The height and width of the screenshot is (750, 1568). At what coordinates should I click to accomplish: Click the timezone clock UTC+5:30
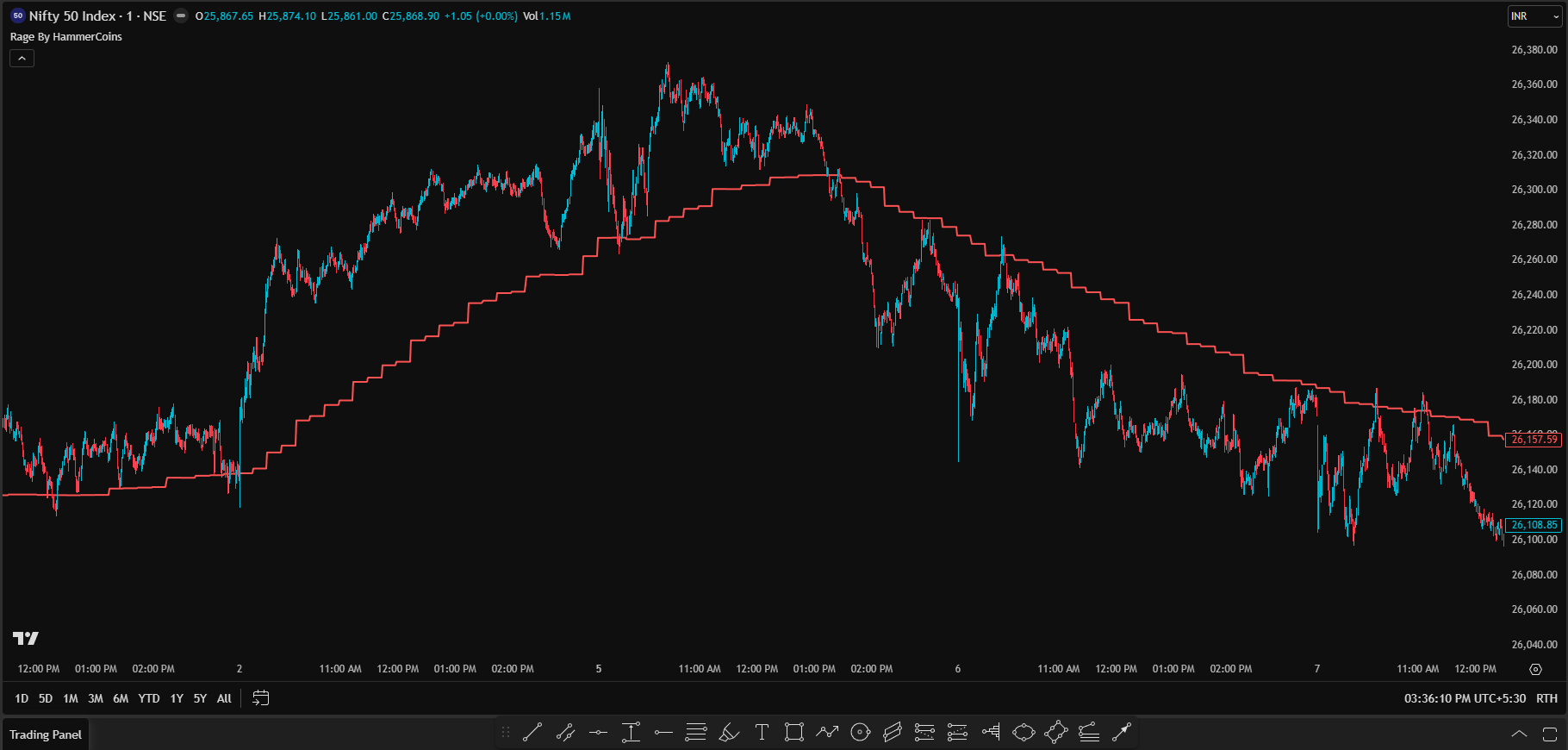coord(1464,698)
